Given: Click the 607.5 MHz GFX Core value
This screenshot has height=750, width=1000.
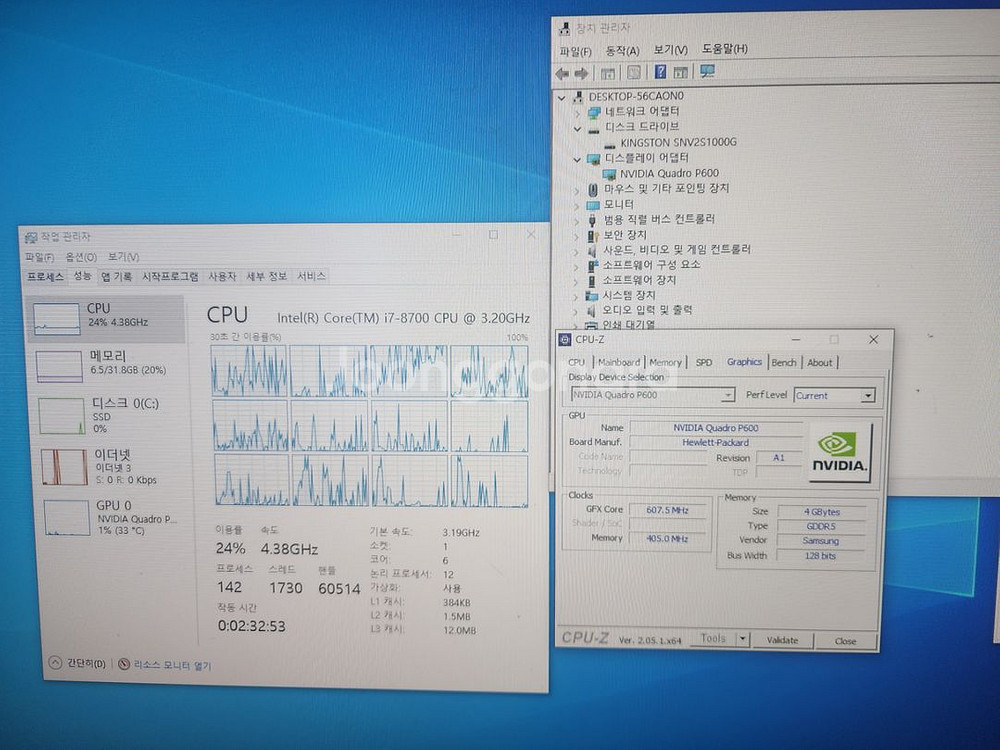Looking at the screenshot, I should (667, 510).
